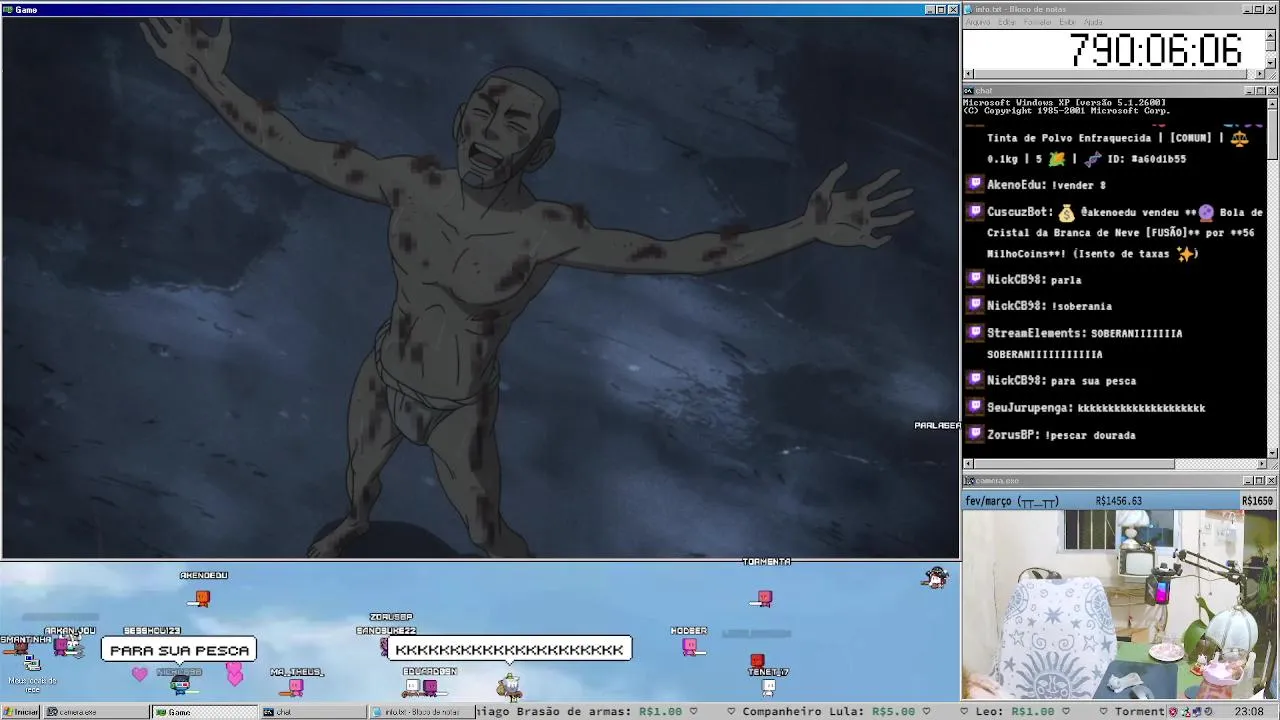Open the Formatar menu in Notepad
The height and width of the screenshot is (720, 1280).
[x=1037, y=22]
